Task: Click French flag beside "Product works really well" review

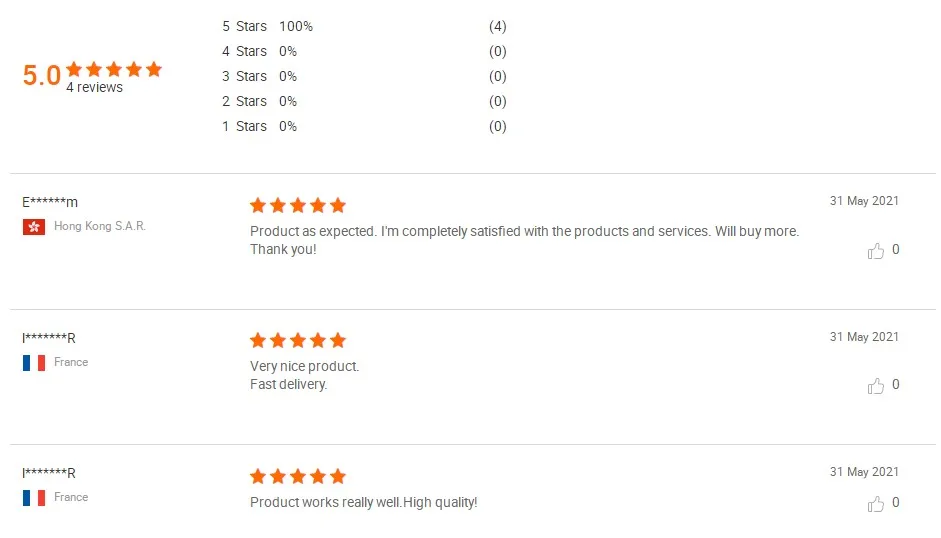Action: tap(33, 498)
